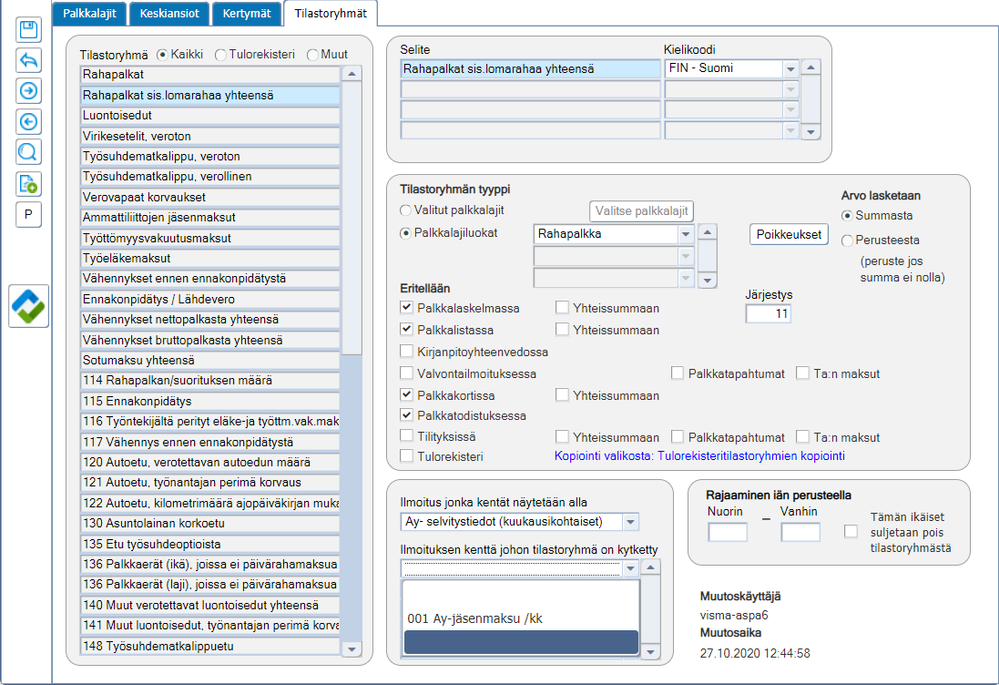
Task: Open search with the magnifier icon
Action: [29, 152]
